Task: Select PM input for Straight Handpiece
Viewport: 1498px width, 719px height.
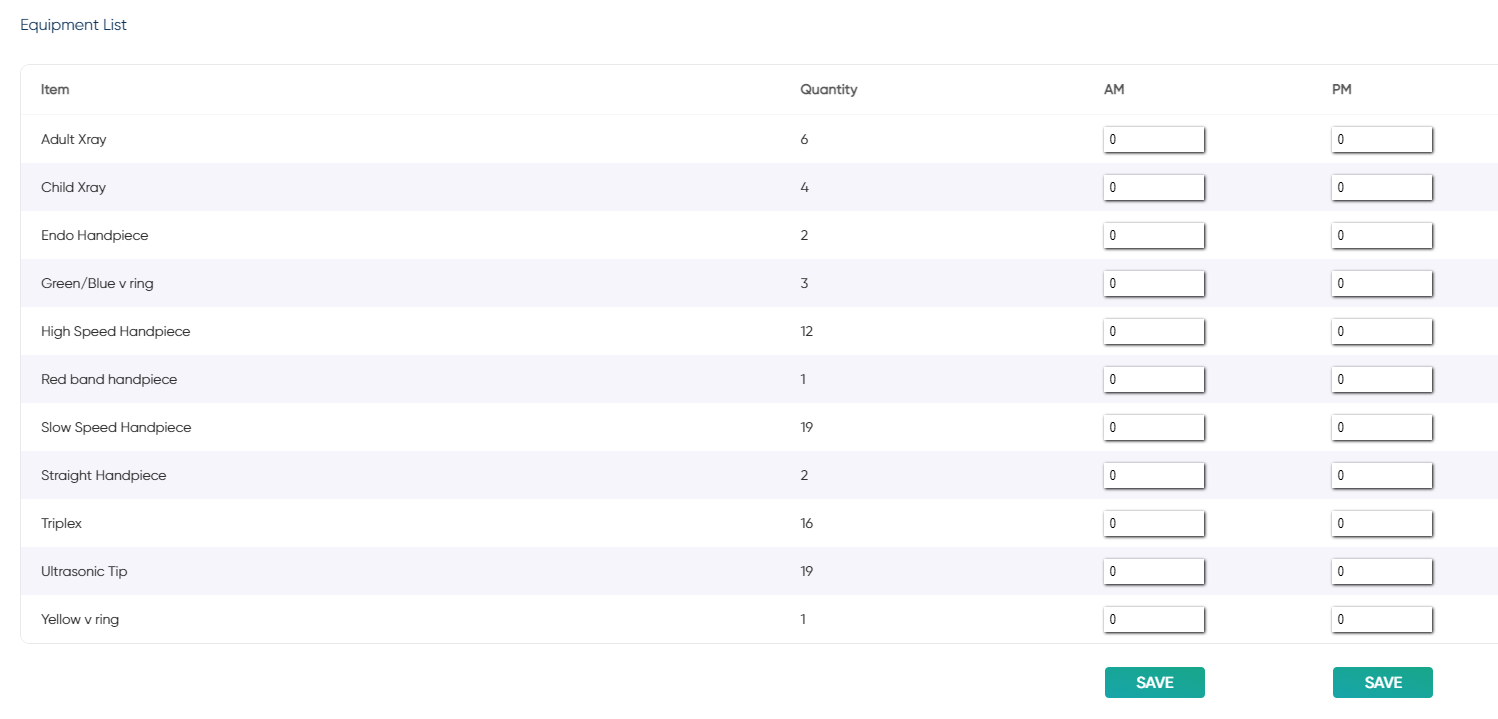Action: [1382, 476]
